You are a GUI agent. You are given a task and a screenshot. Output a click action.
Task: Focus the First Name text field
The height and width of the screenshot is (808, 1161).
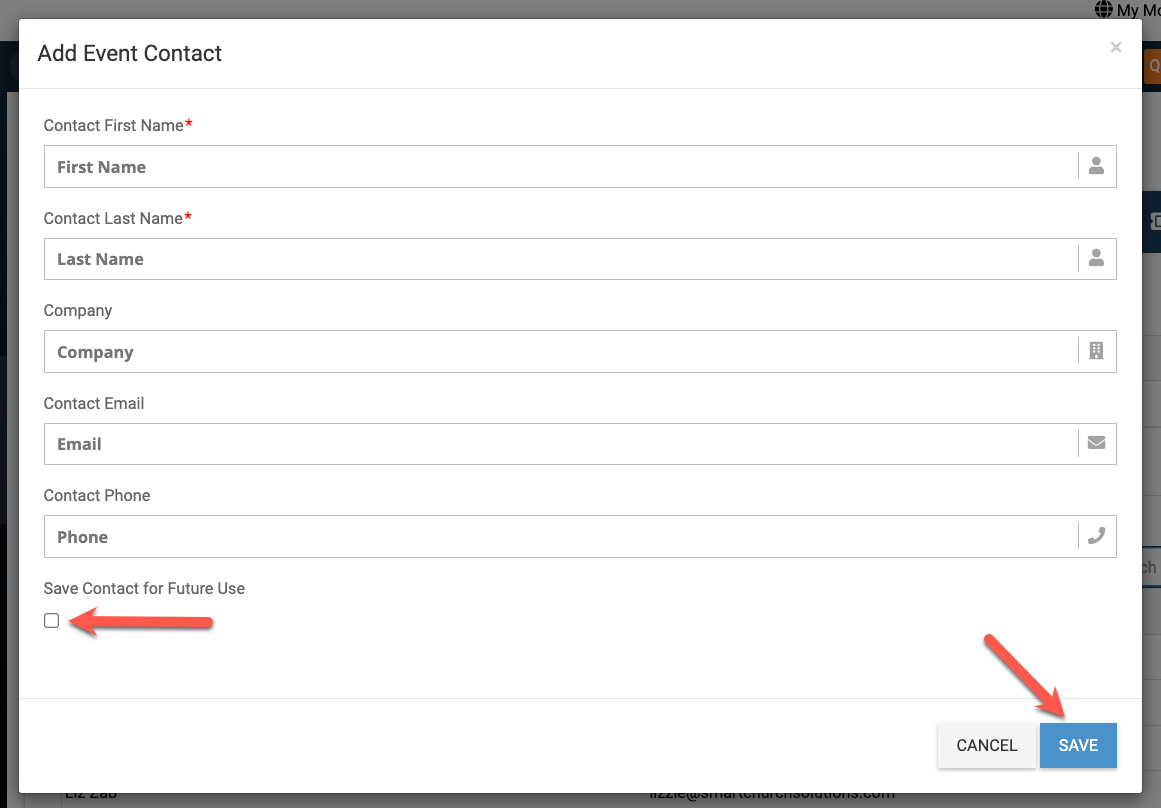[x=560, y=167]
